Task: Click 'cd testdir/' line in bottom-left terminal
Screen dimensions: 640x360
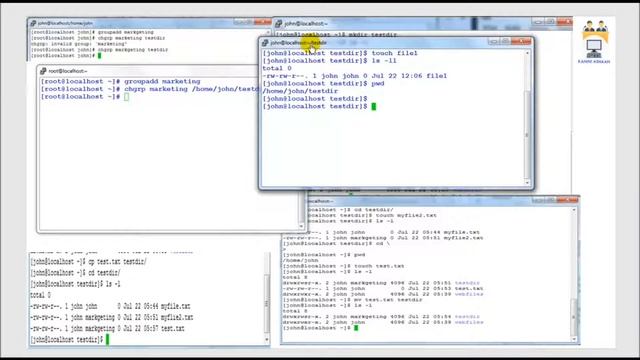Action: tap(75, 273)
